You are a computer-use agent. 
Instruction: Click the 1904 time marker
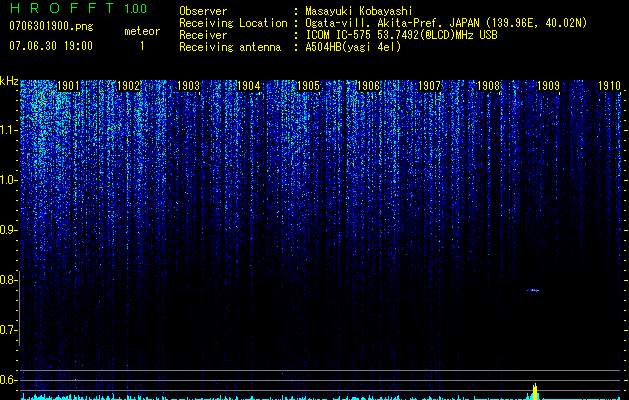pos(249,86)
